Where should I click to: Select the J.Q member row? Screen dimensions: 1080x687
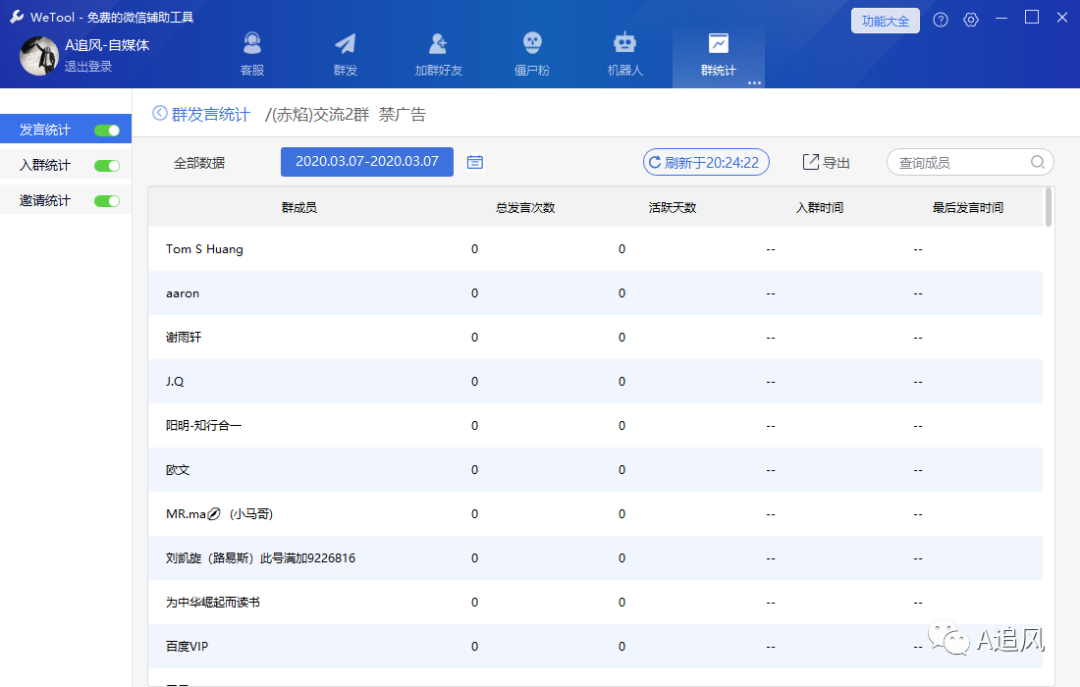(595, 381)
